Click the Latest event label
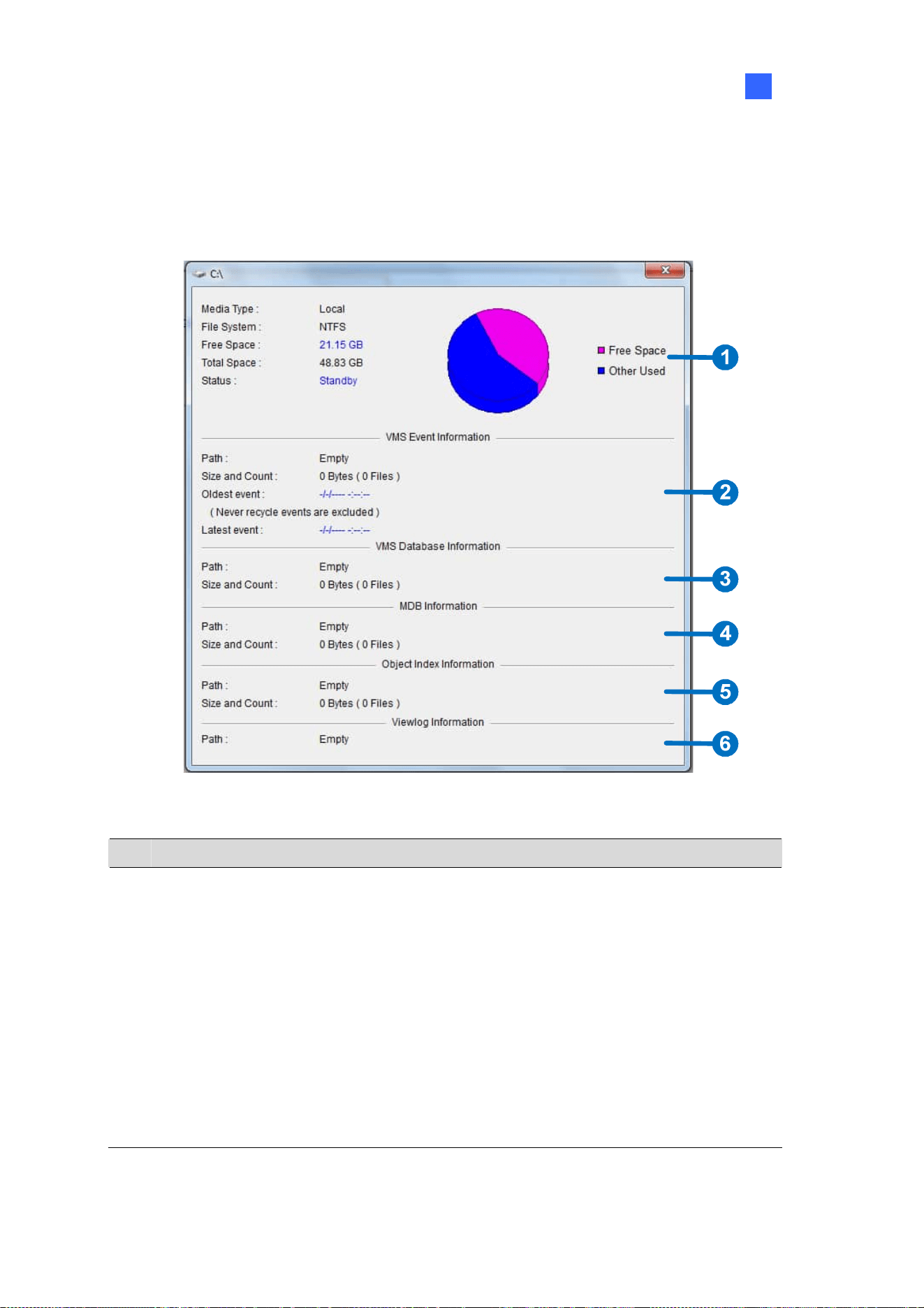Screen dimensions: 924x1308 [232, 530]
